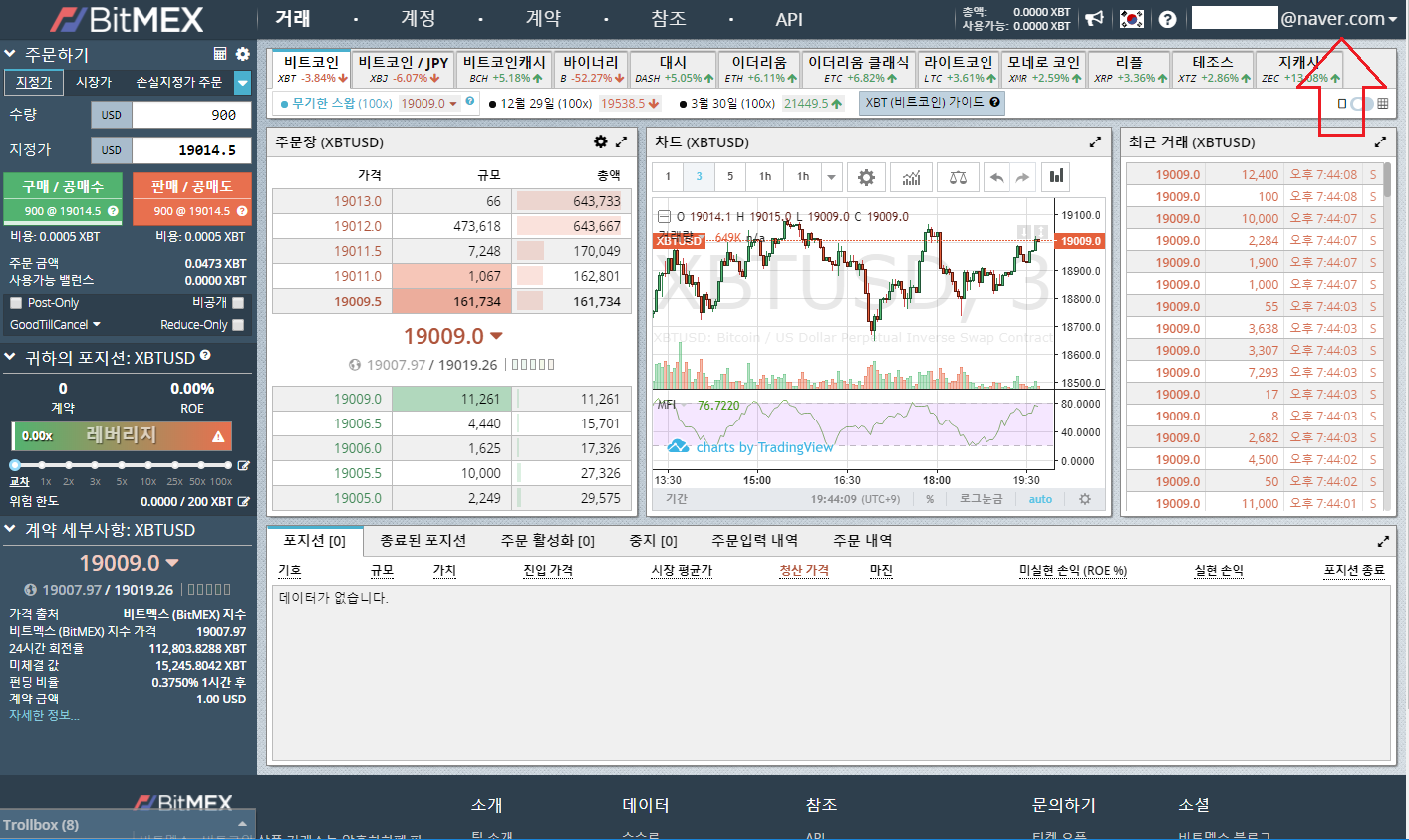Click more details (자세한 정보...) link
The height and width of the screenshot is (840, 1409).
(44, 715)
